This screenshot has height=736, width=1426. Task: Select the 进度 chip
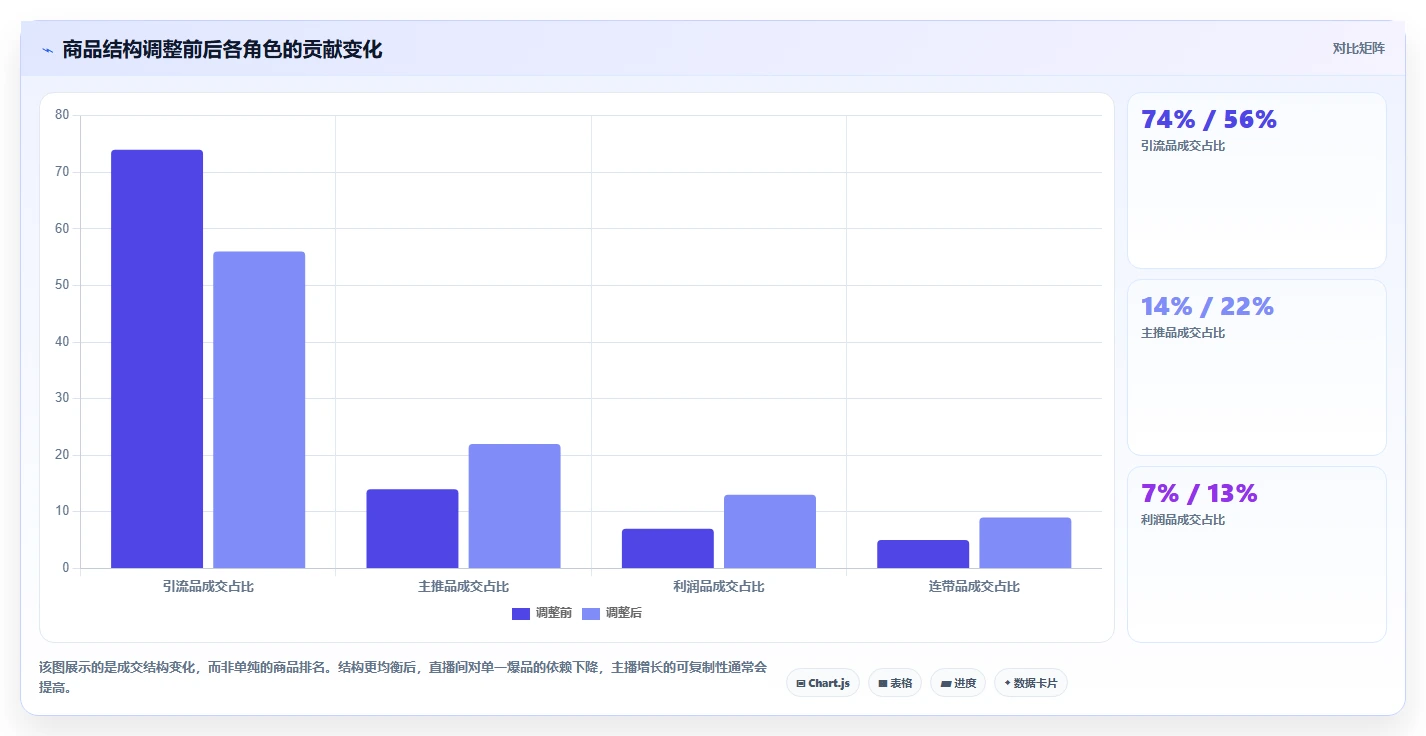(x=958, y=683)
